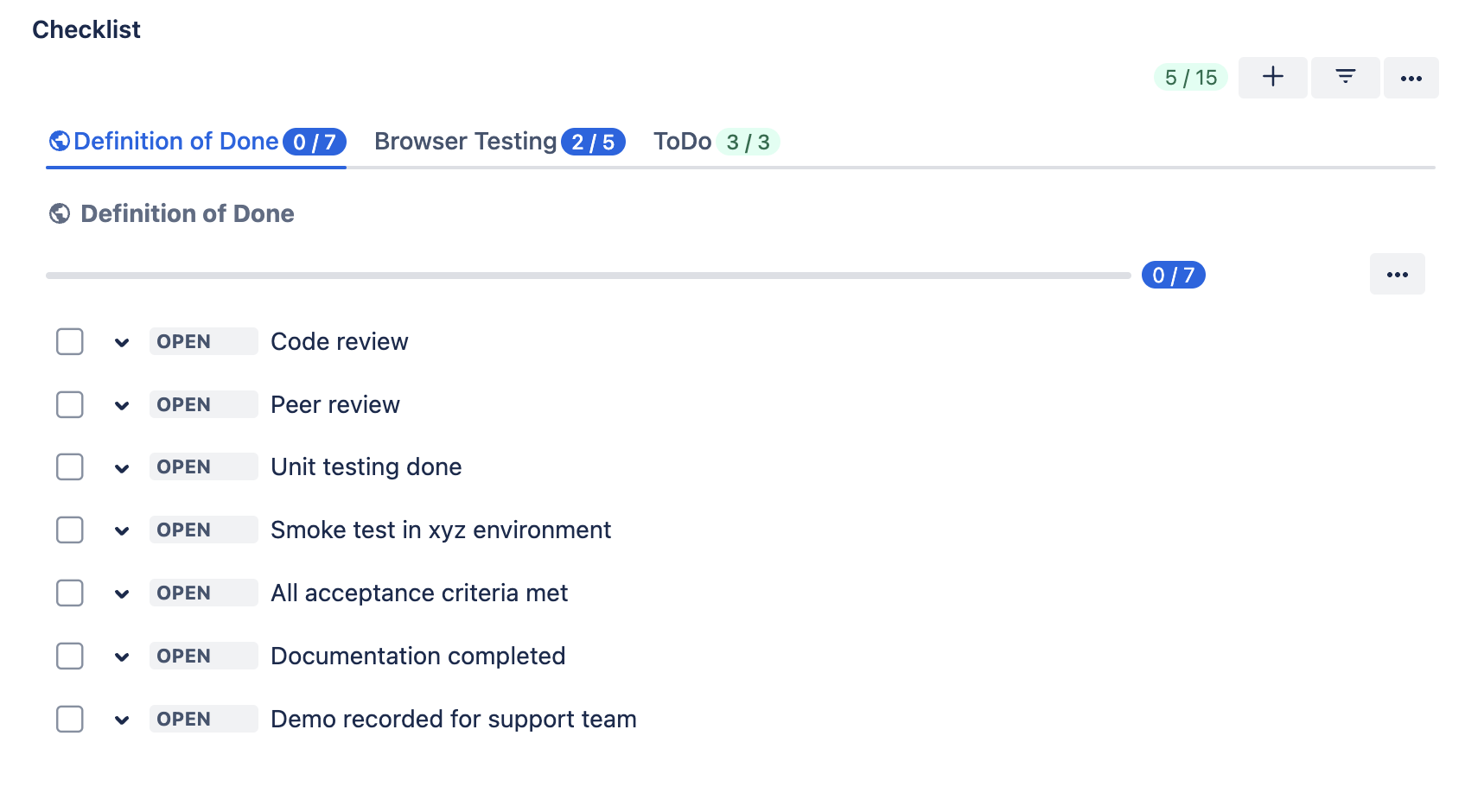This screenshot has height=812, width=1465.
Task: Expand chevron for Smoke test item
Action: 122,531
